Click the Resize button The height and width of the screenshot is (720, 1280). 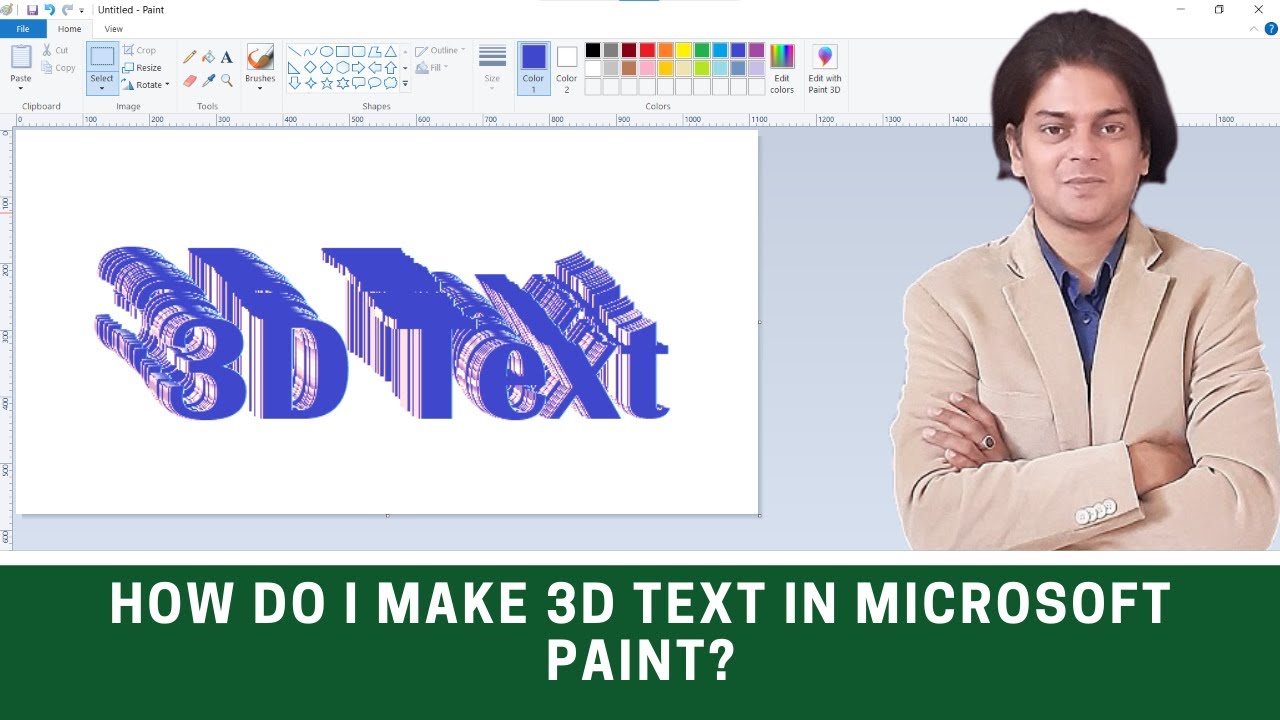142,68
